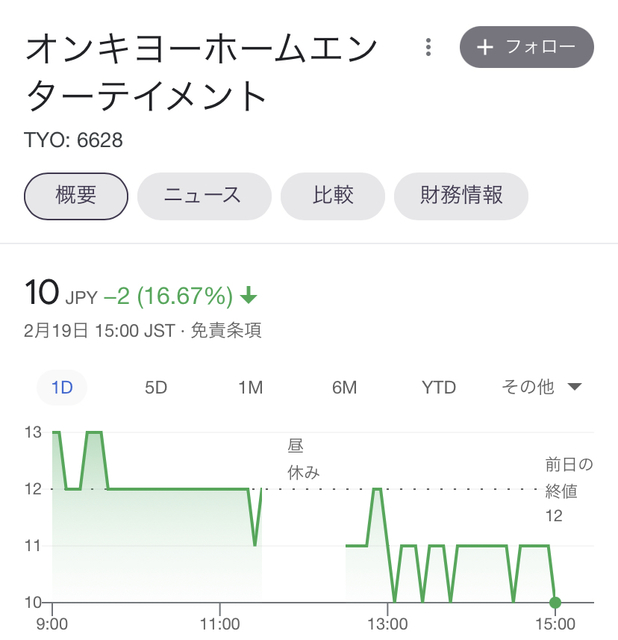
Task: Click the 前日の終値 12 label
Action: [569, 490]
